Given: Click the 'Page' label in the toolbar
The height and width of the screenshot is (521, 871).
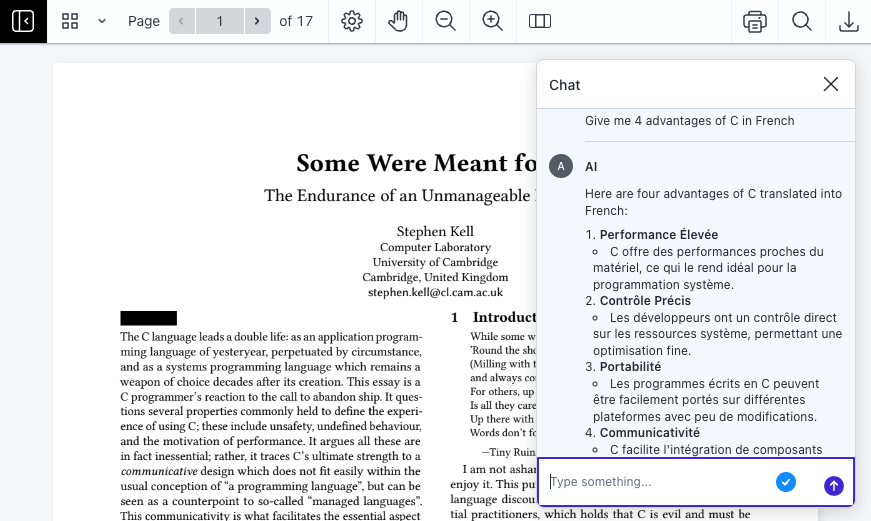Looking at the screenshot, I should (143, 21).
